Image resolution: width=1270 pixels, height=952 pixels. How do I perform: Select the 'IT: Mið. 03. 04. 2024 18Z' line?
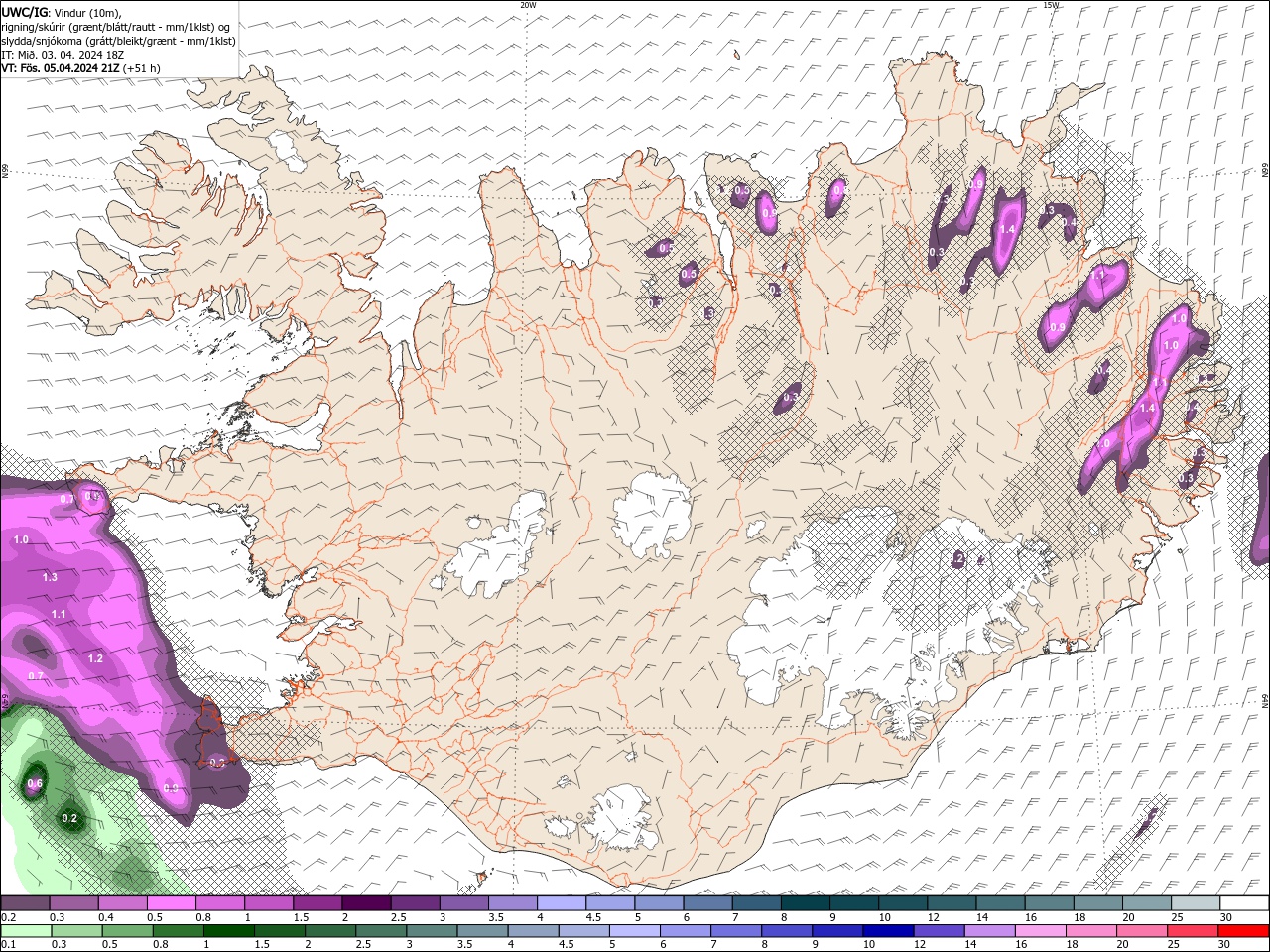coord(61,55)
